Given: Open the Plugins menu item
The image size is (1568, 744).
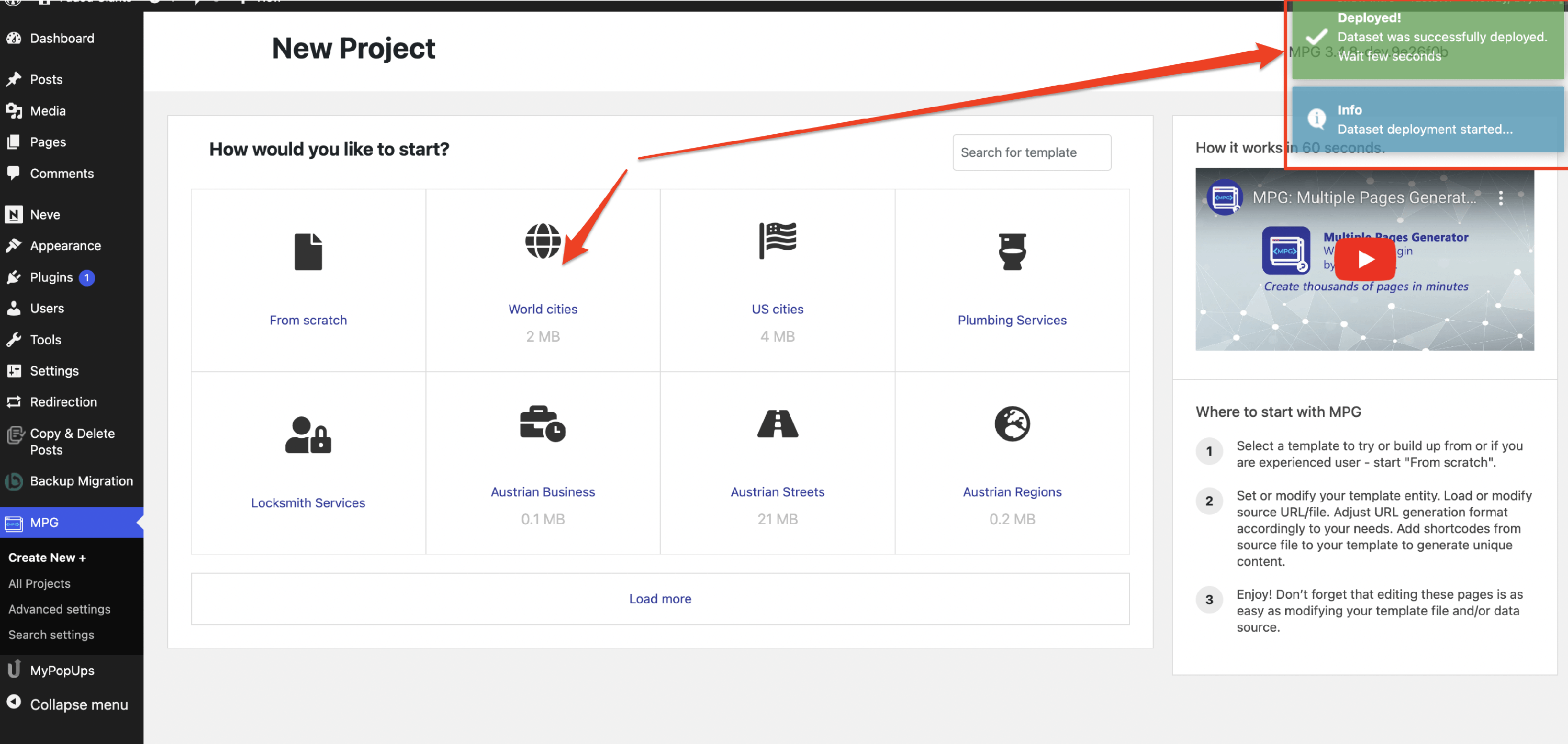Looking at the screenshot, I should [51, 277].
